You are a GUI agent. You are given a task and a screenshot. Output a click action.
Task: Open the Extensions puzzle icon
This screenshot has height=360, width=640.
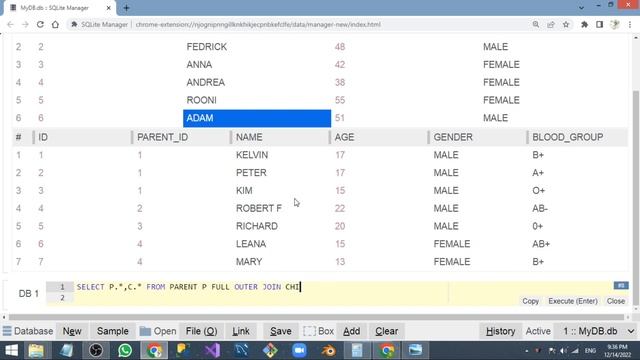tap(584, 24)
